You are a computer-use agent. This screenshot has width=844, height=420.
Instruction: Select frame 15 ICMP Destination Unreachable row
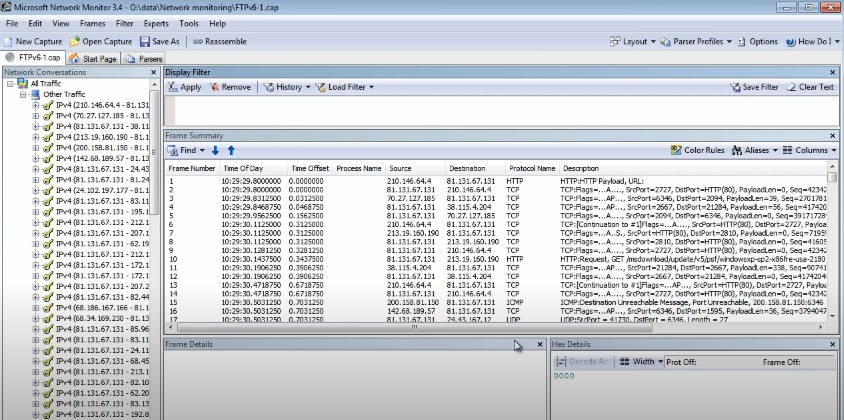[x=496, y=302]
